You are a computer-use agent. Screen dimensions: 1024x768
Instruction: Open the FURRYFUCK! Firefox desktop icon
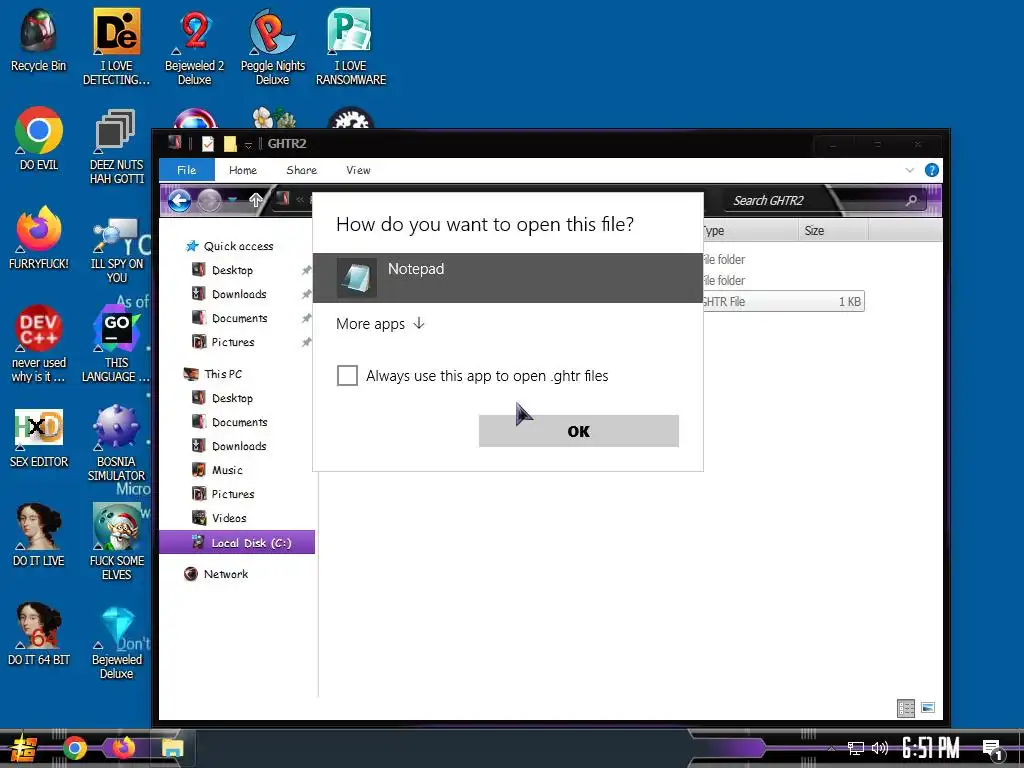click(x=39, y=238)
